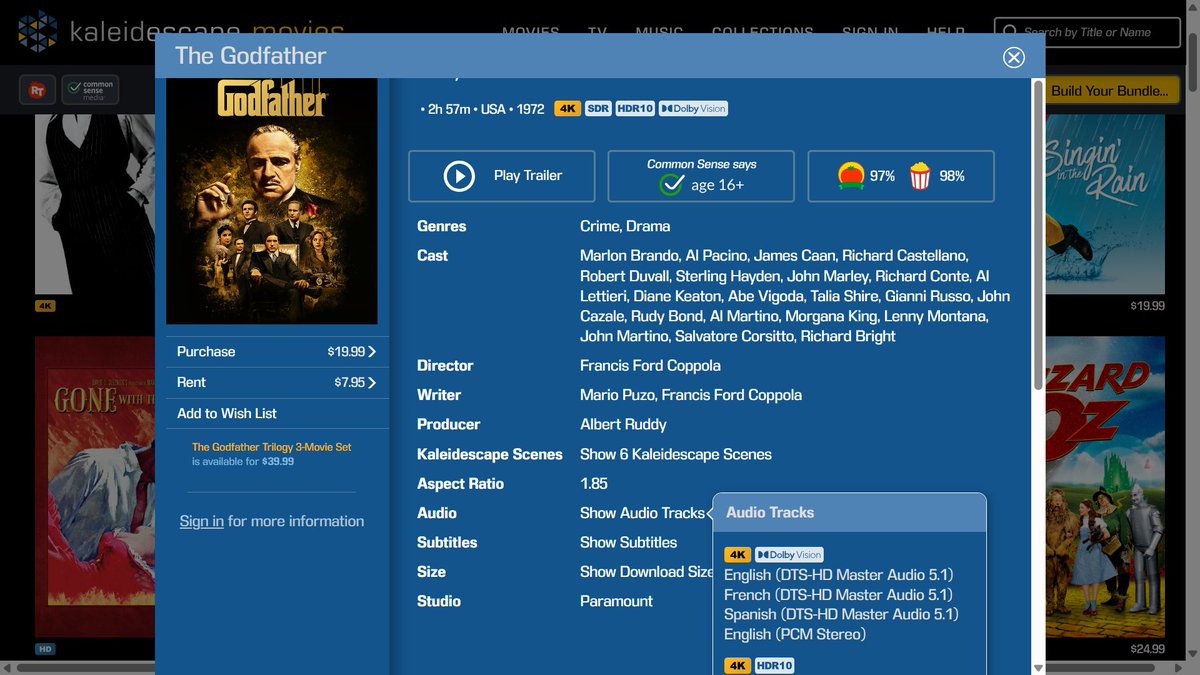The height and width of the screenshot is (675, 1200).
Task: Open the Music menu
Action: [x=659, y=32]
